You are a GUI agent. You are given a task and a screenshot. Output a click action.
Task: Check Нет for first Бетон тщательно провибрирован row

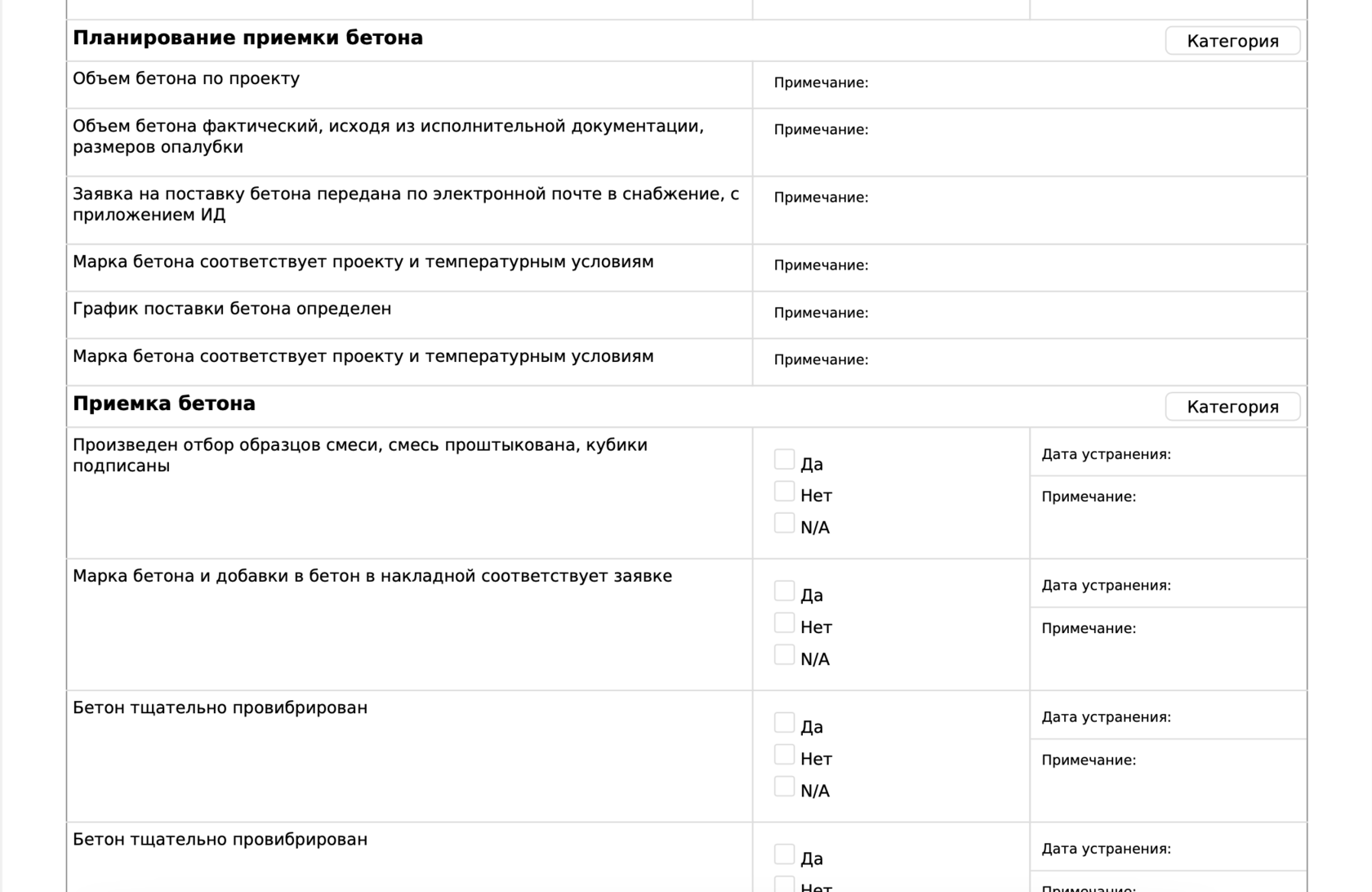[x=784, y=755]
